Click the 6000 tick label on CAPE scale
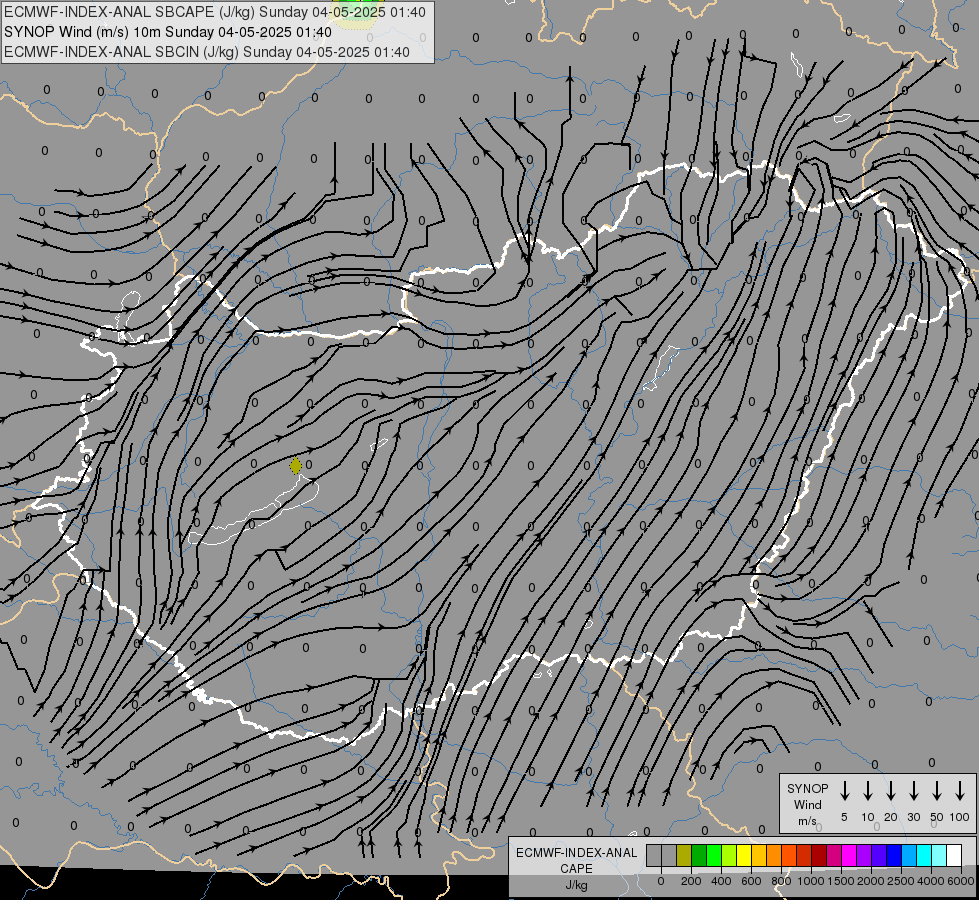The image size is (979, 900). [x=961, y=881]
